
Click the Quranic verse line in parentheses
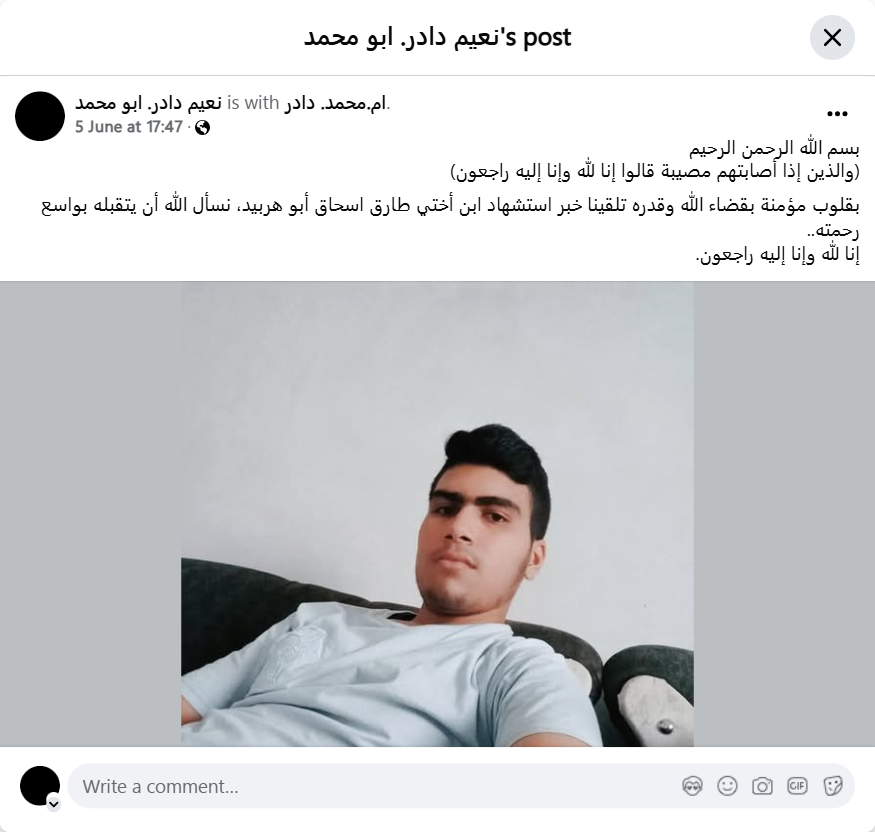[655, 172]
